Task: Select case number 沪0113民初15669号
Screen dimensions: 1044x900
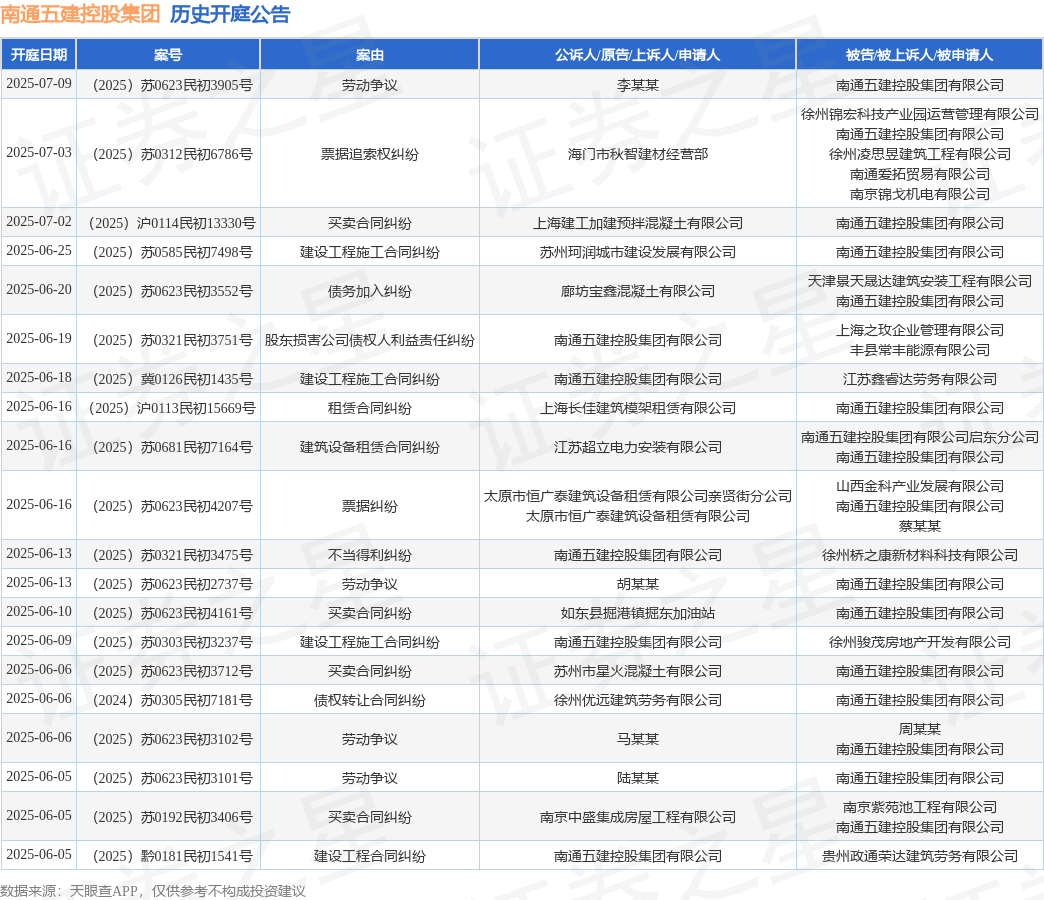Action: 172,408
